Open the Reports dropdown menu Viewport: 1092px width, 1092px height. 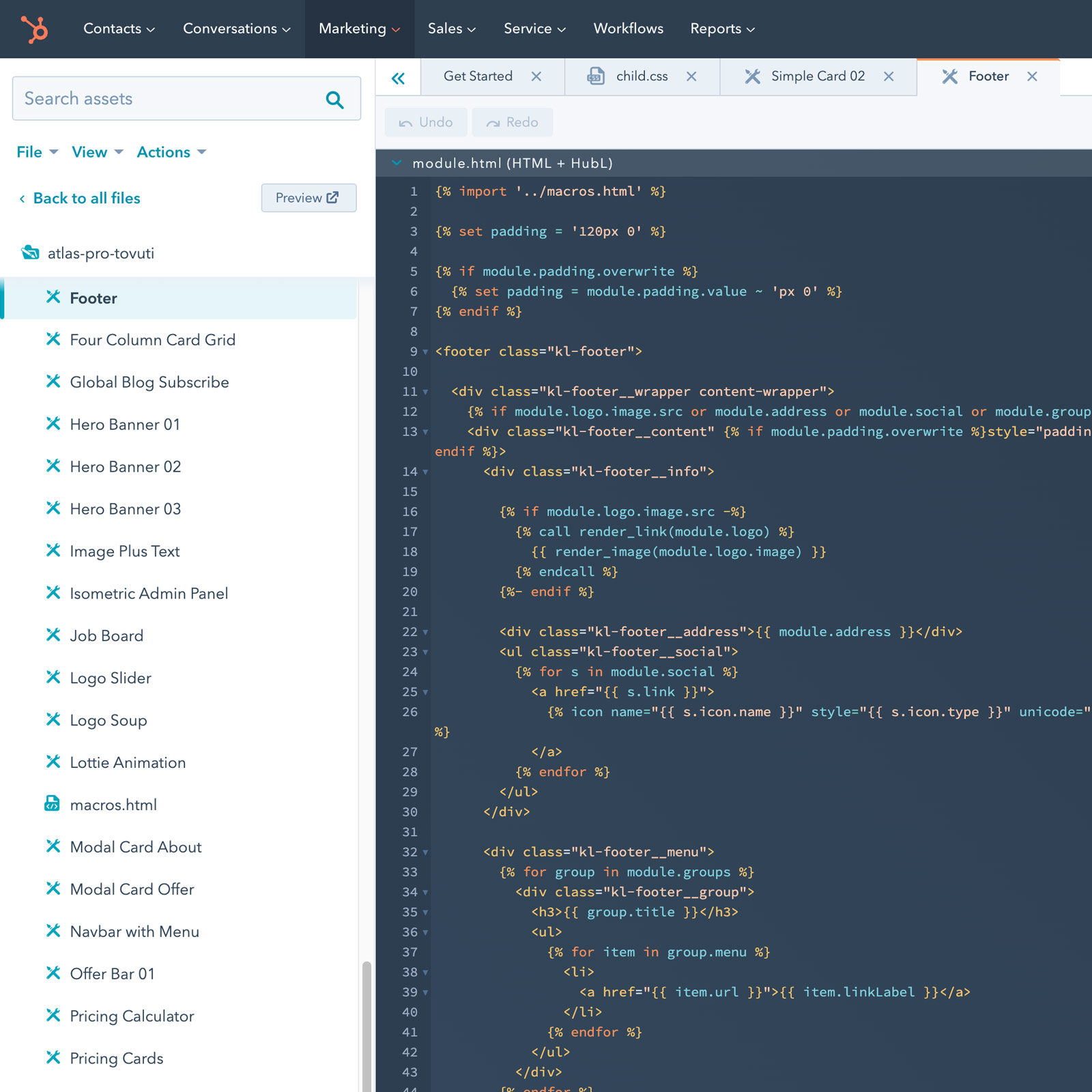click(723, 29)
